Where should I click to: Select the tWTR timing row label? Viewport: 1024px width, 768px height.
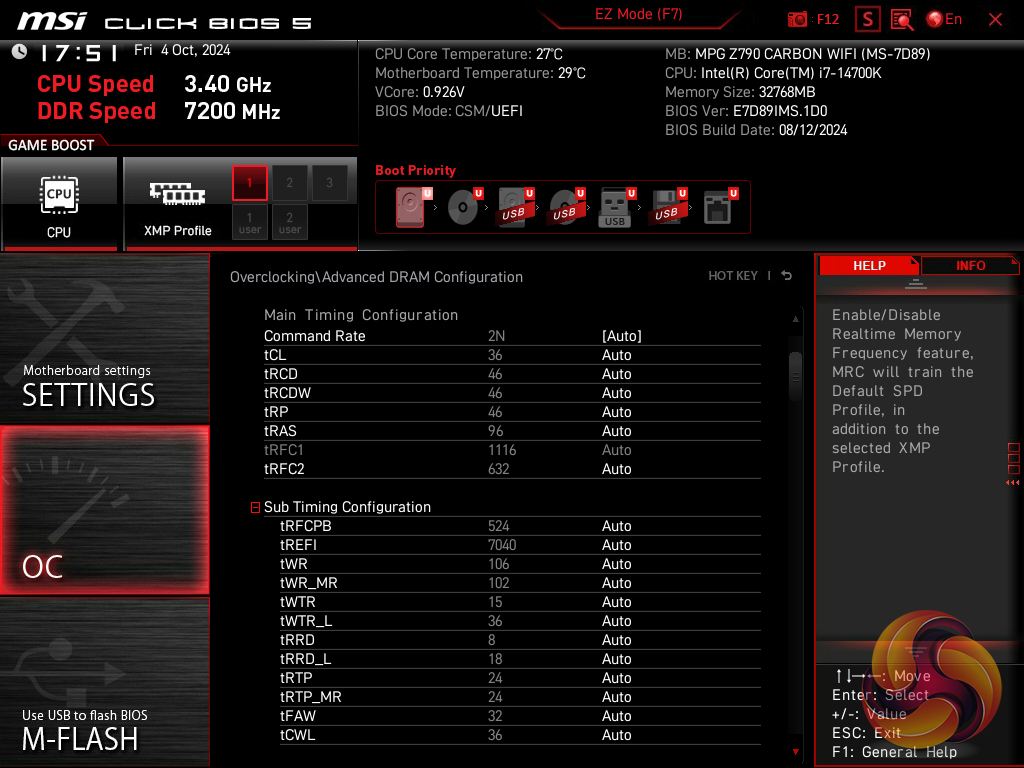[297, 602]
